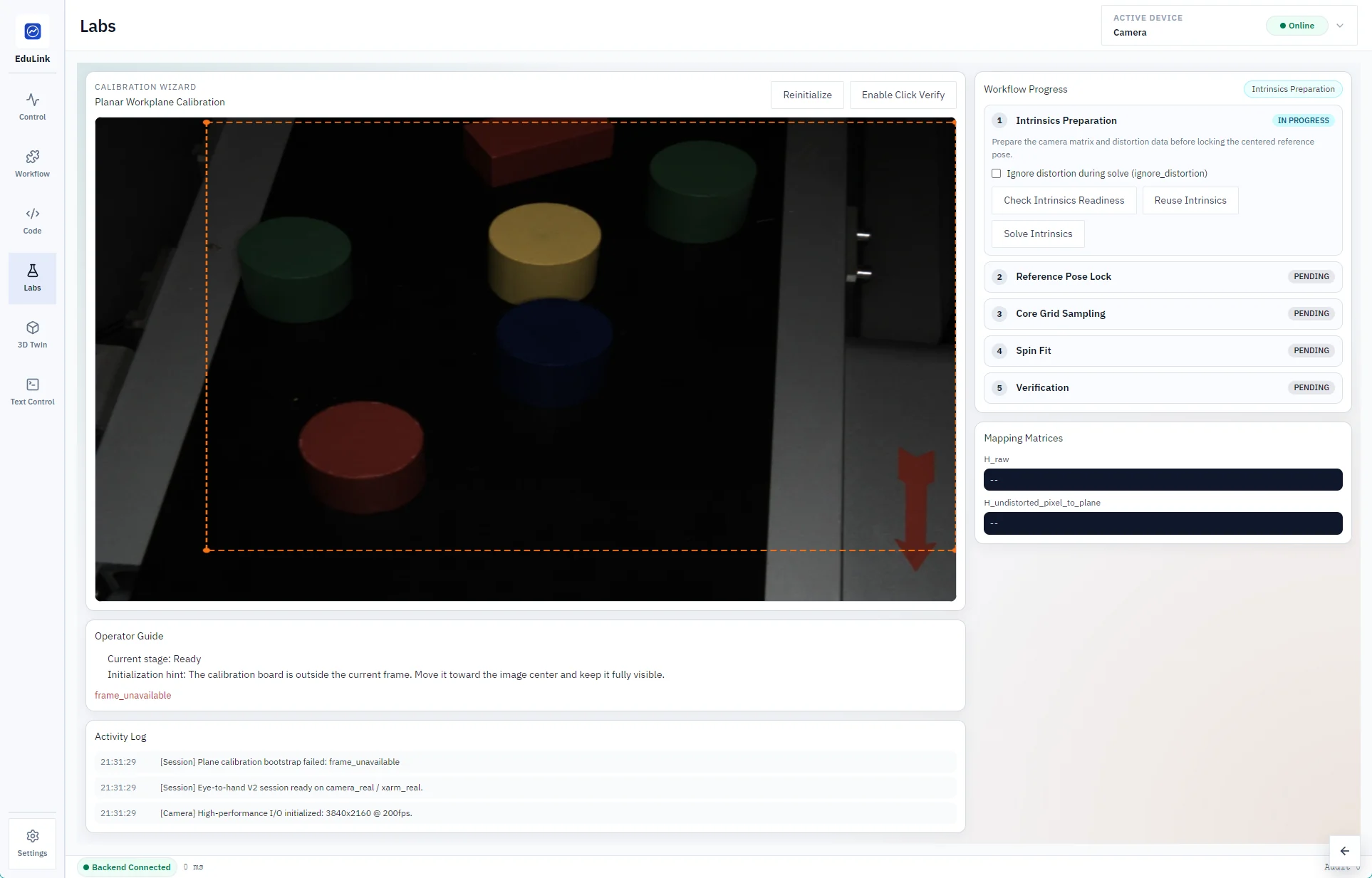Click the Eye-to-hand V2 session log entry
This screenshot has width=1372, height=878.
click(526, 788)
